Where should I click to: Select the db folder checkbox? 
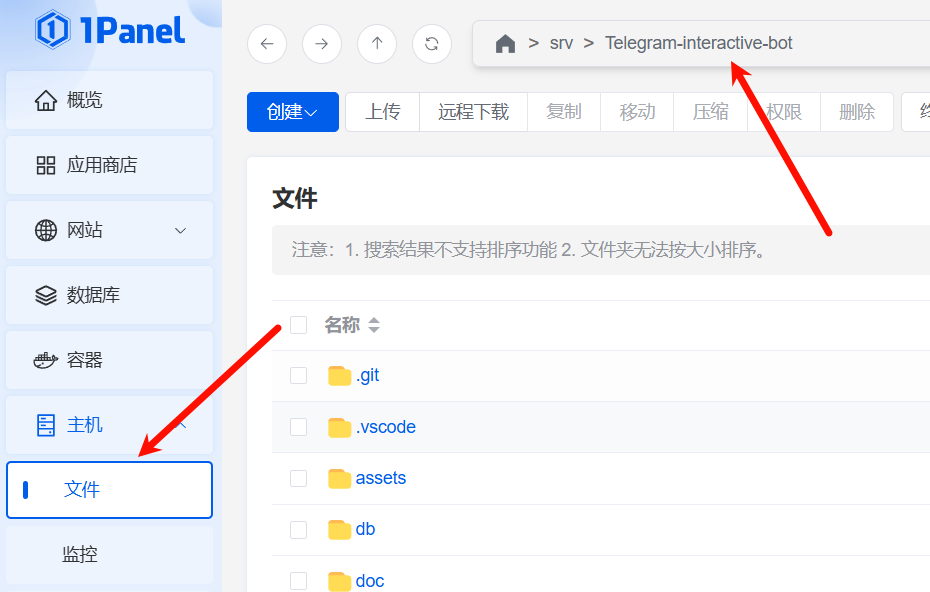click(298, 530)
